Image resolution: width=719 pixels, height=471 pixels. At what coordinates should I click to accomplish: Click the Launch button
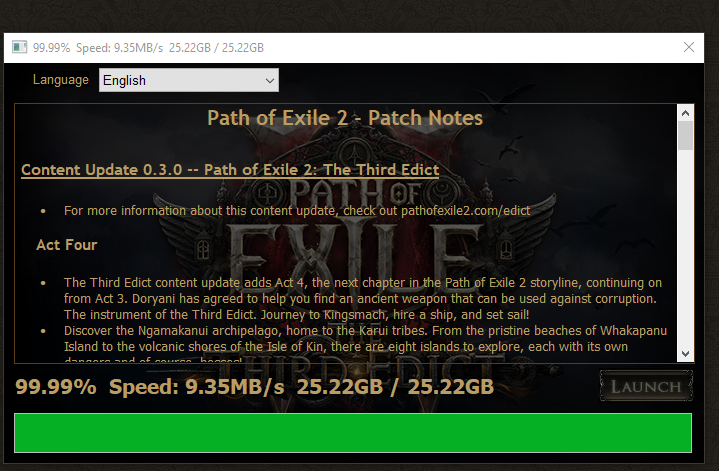point(646,386)
